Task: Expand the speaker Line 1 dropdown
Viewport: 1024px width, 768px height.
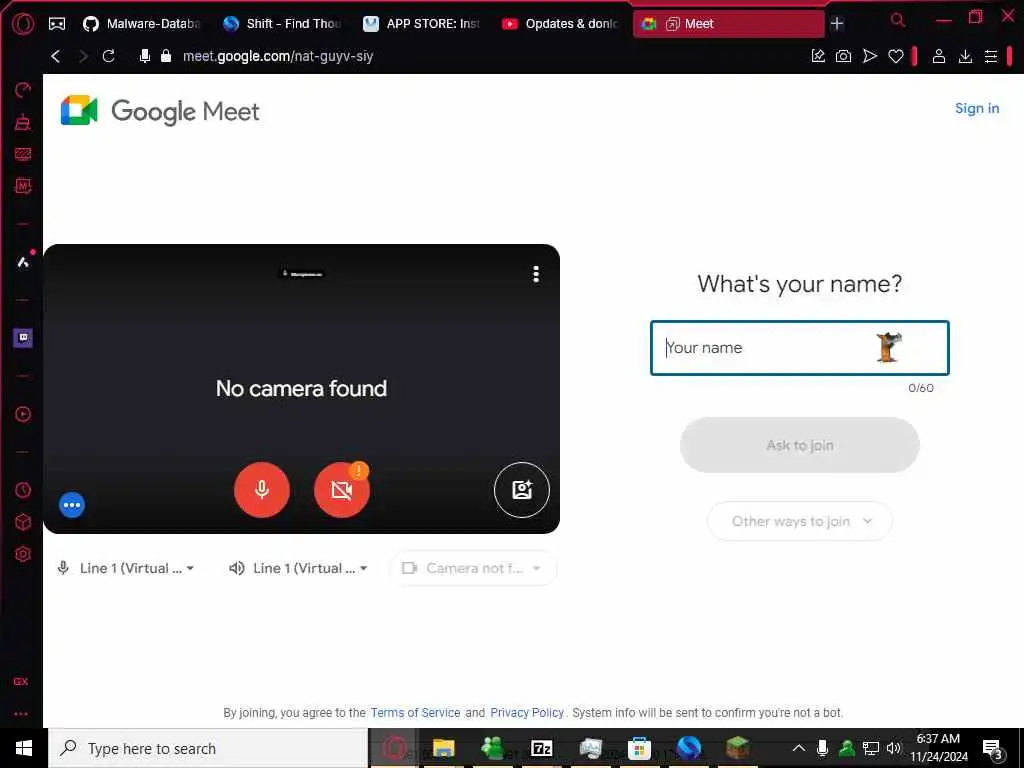Action: pyautogui.click(x=299, y=568)
